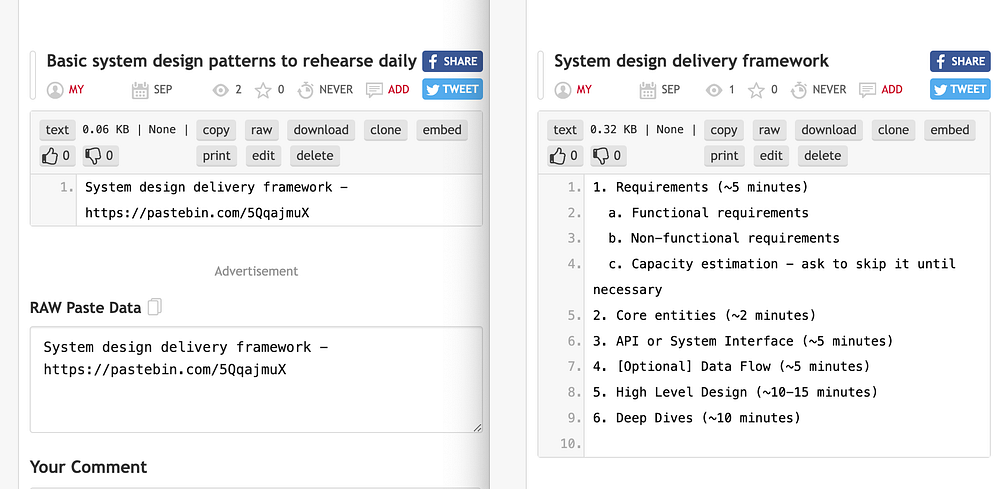Download the right paste
Viewport: 1000px width, 489px height.
(x=829, y=130)
